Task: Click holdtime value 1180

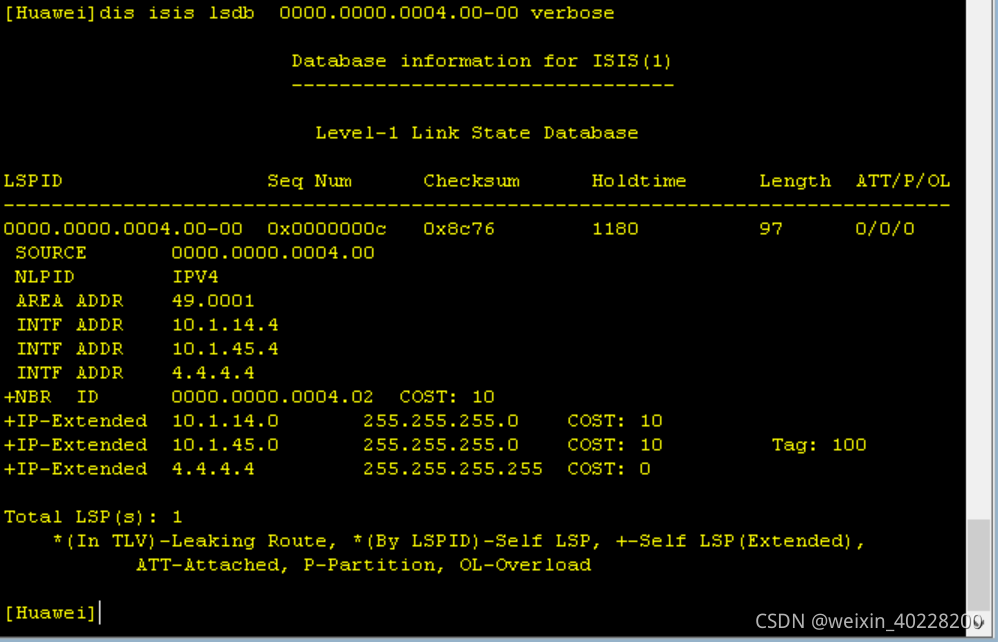Action: click(x=615, y=229)
